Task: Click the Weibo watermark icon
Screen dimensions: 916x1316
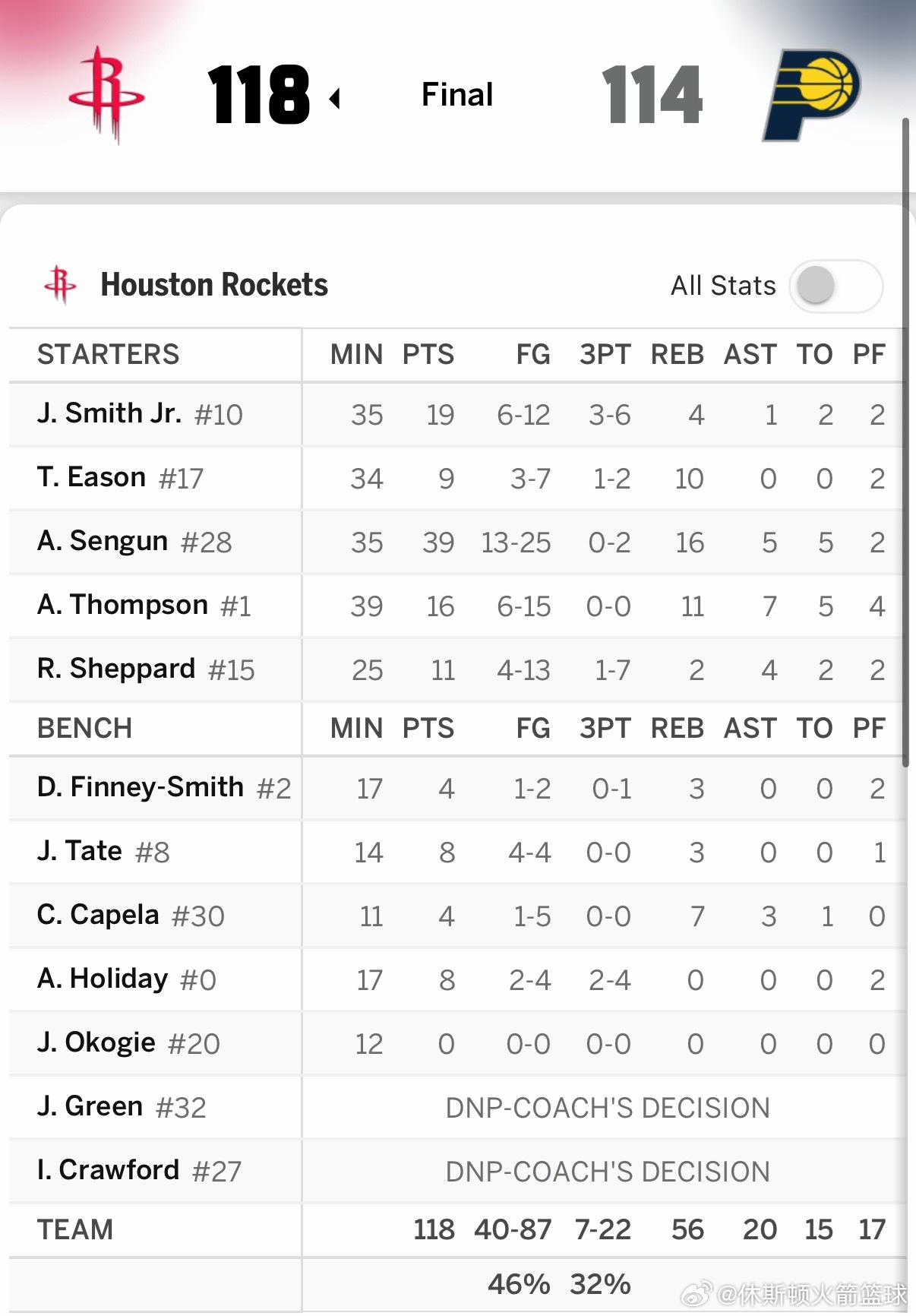Action: click(696, 1292)
